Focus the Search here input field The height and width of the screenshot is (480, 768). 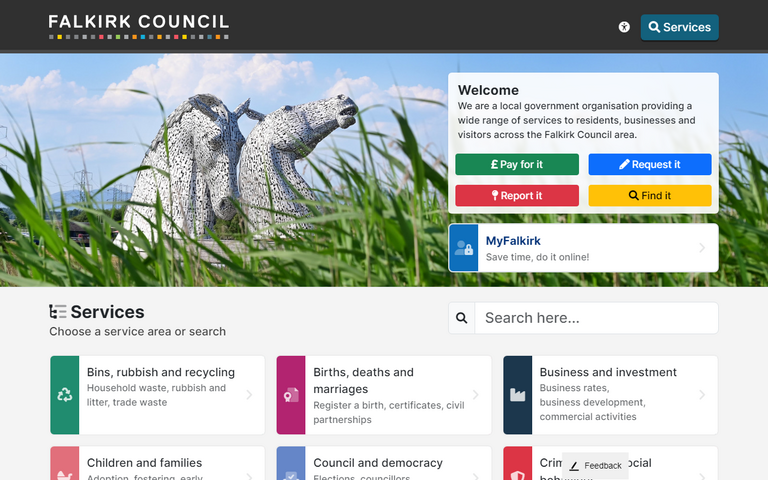[x=596, y=318]
